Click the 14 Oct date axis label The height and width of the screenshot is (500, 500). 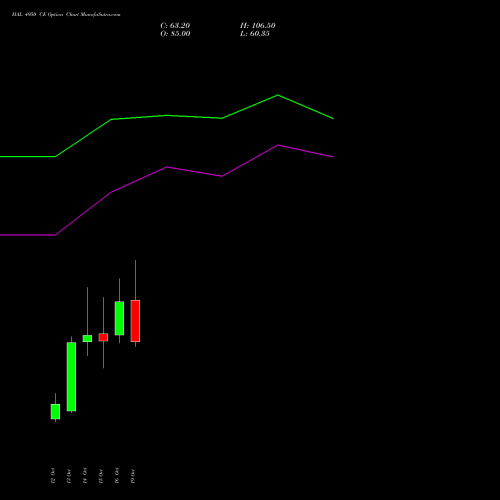pyautogui.click(x=85, y=476)
